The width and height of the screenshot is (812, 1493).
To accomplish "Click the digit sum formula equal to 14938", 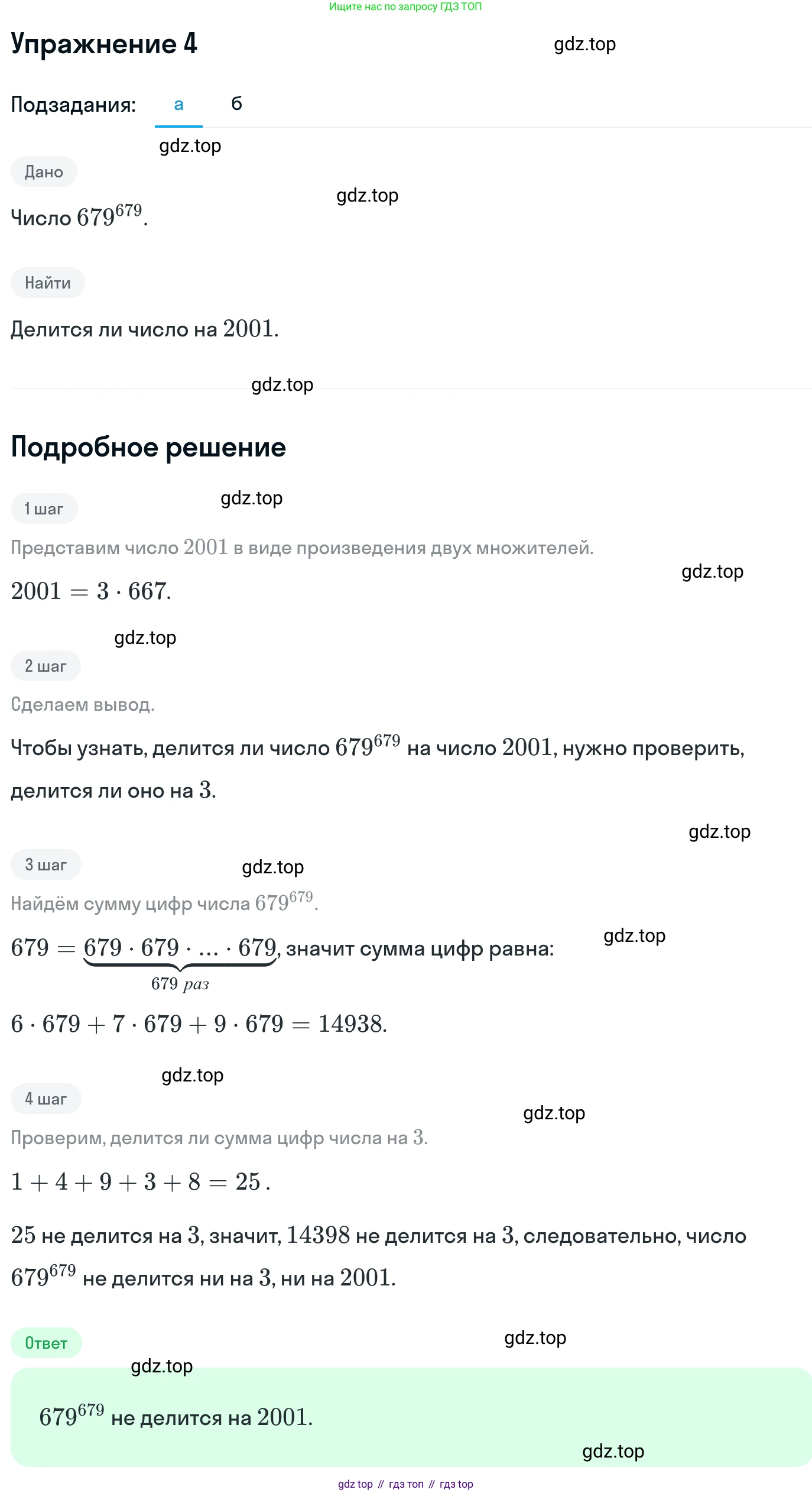I will pyautogui.click(x=199, y=1024).
